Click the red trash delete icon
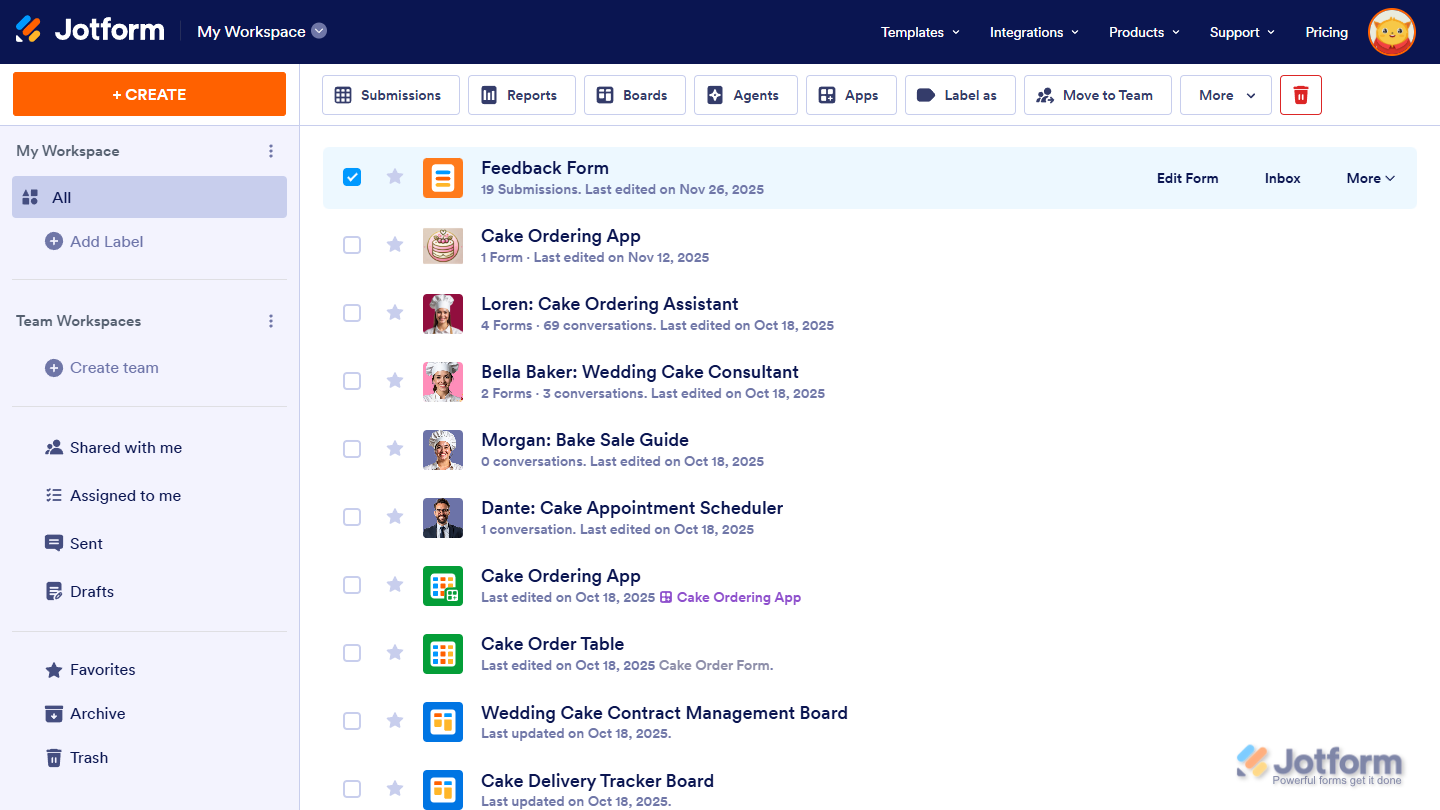 [x=1300, y=94]
